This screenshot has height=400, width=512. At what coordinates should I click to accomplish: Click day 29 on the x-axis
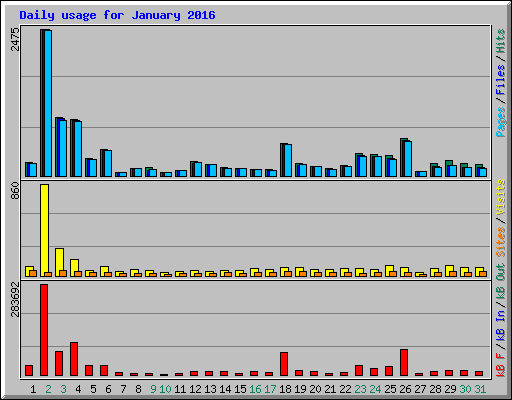(x=450, y=389)
